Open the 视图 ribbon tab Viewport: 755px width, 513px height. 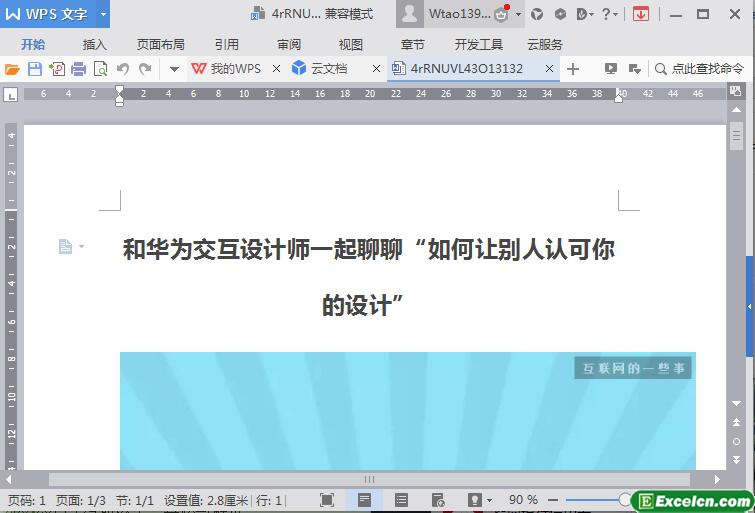(351, 45)
